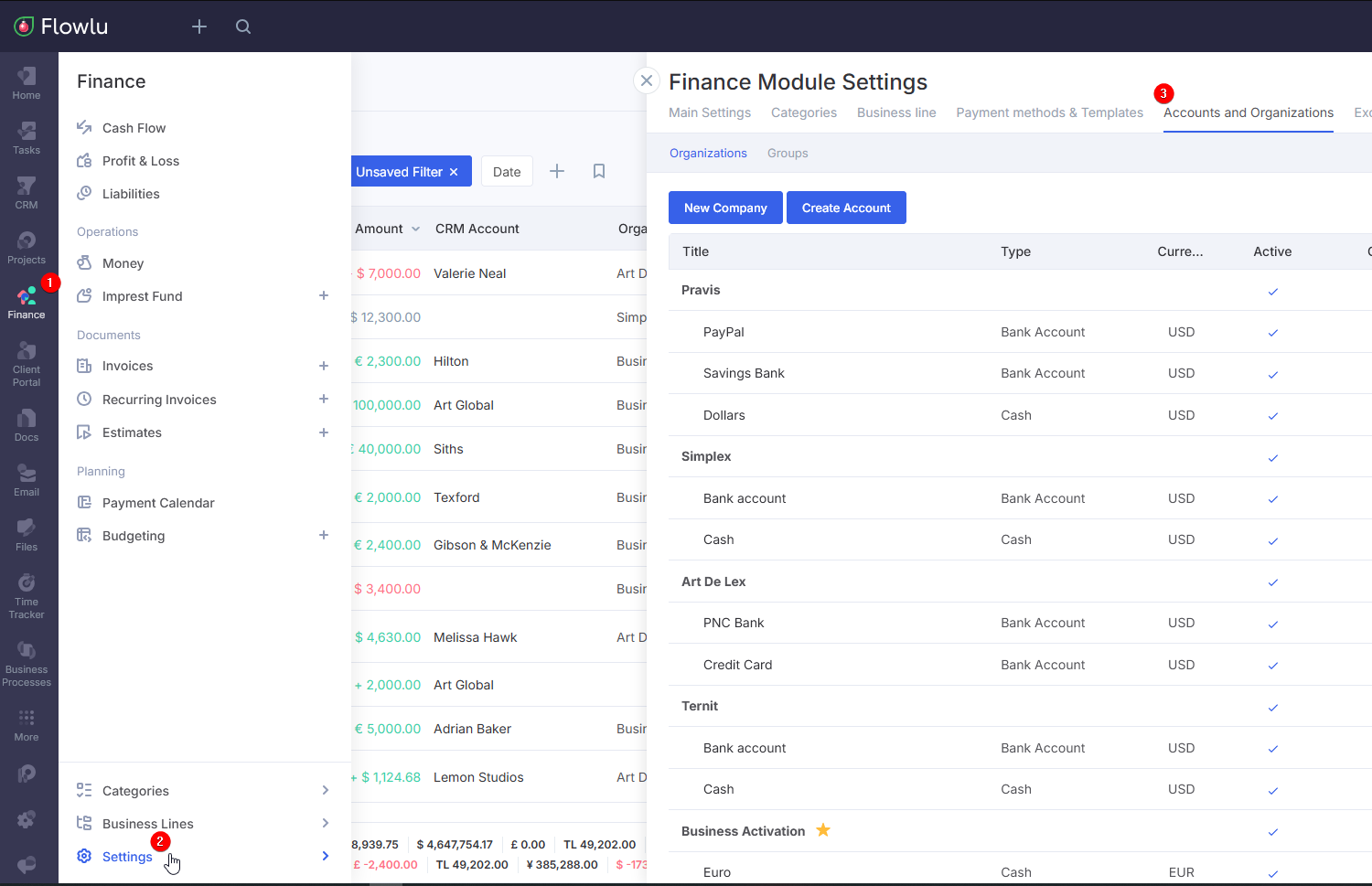This screenshot has height=886, width=1372.
Task: Open the Home section in sidebar
Action: (27, 82)
